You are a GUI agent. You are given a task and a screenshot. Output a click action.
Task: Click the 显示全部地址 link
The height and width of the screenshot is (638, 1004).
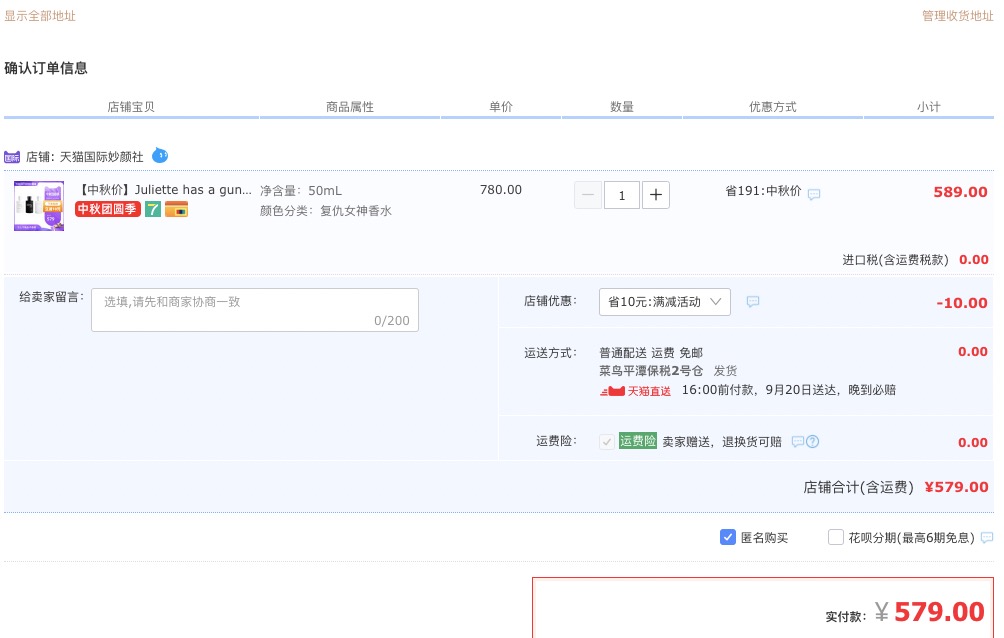[40, 15]
